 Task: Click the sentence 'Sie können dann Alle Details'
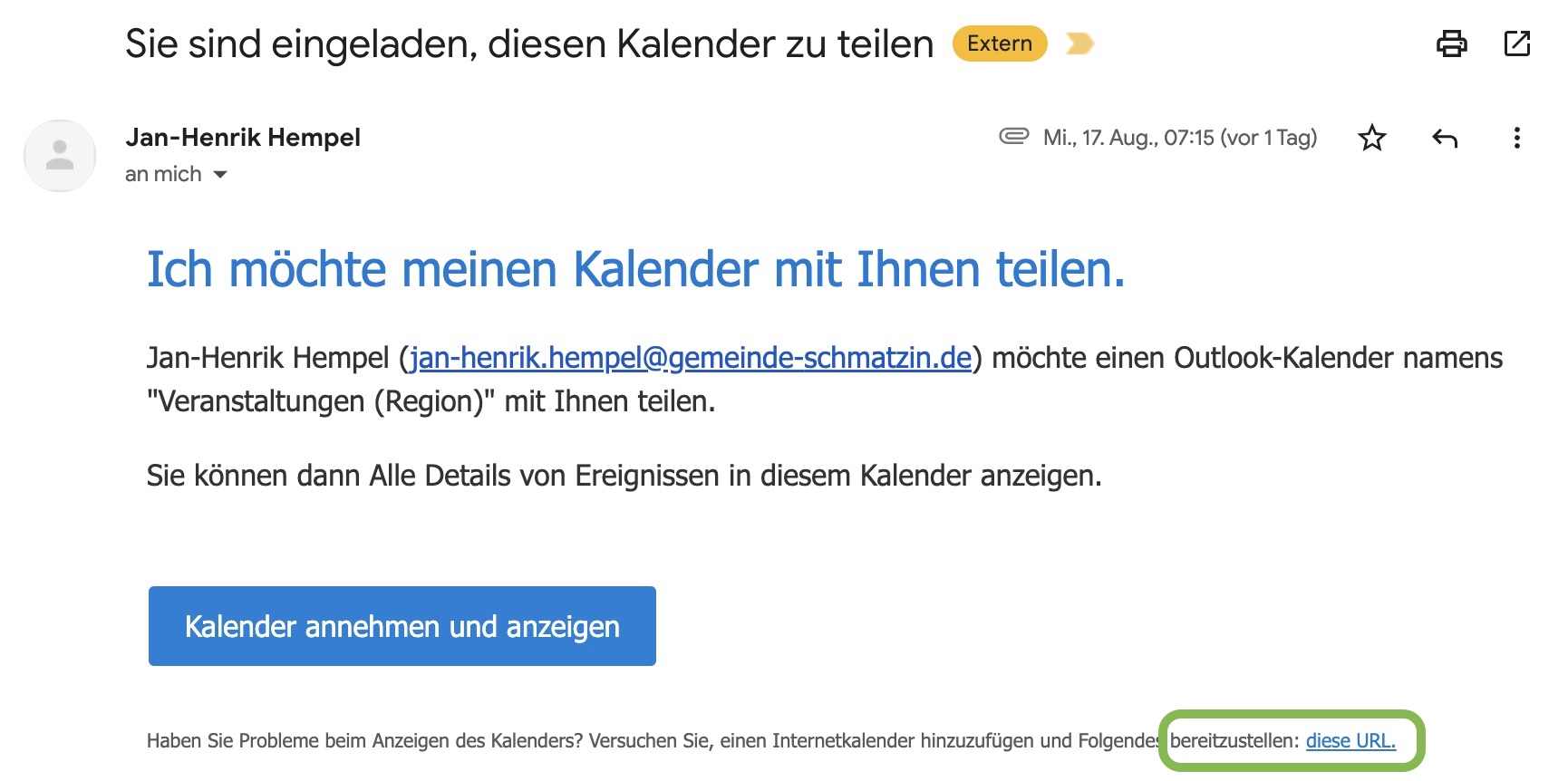624,476
